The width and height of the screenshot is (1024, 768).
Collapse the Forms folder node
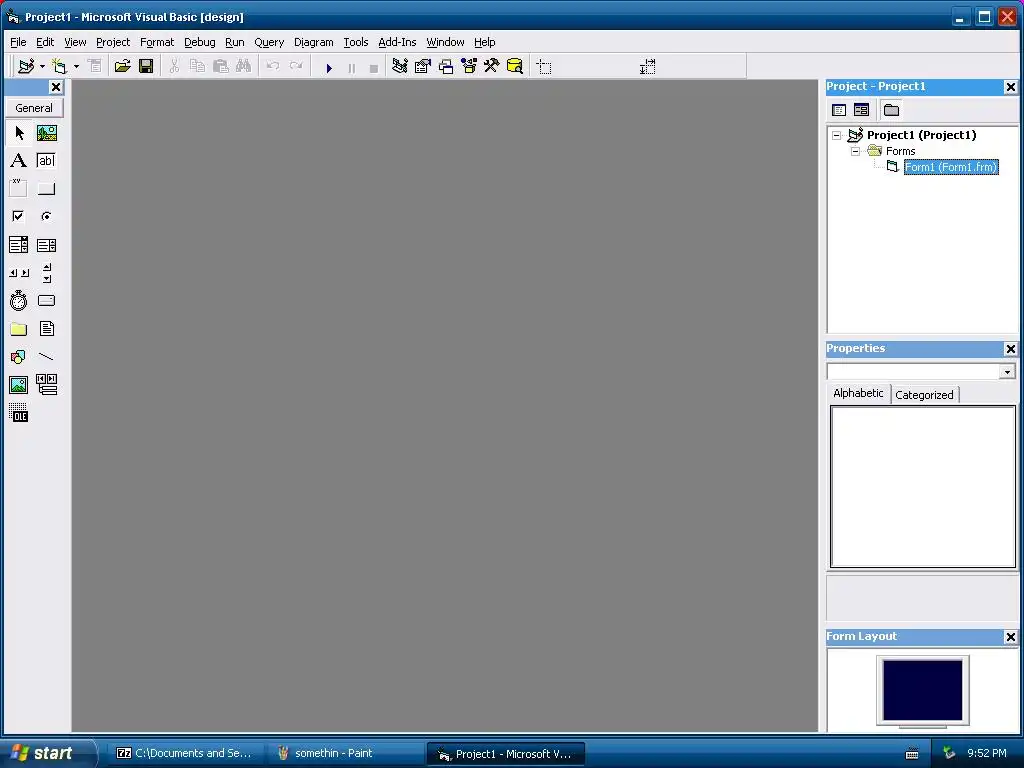pyautogui.click(x=856, y=151)
